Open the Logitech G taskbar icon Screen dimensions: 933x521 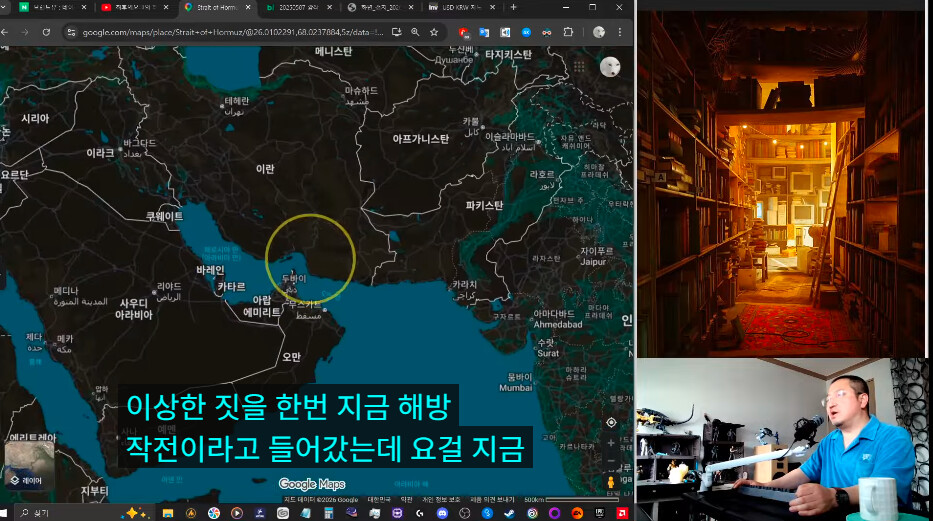point(419,513)
